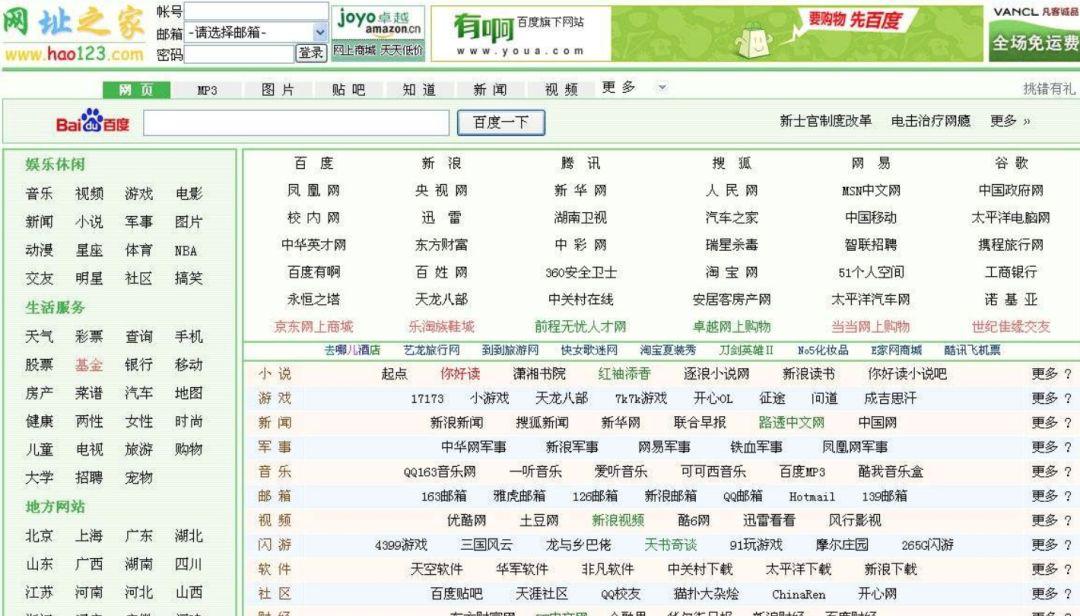Focus the 密码 password field

coord(239,53)
